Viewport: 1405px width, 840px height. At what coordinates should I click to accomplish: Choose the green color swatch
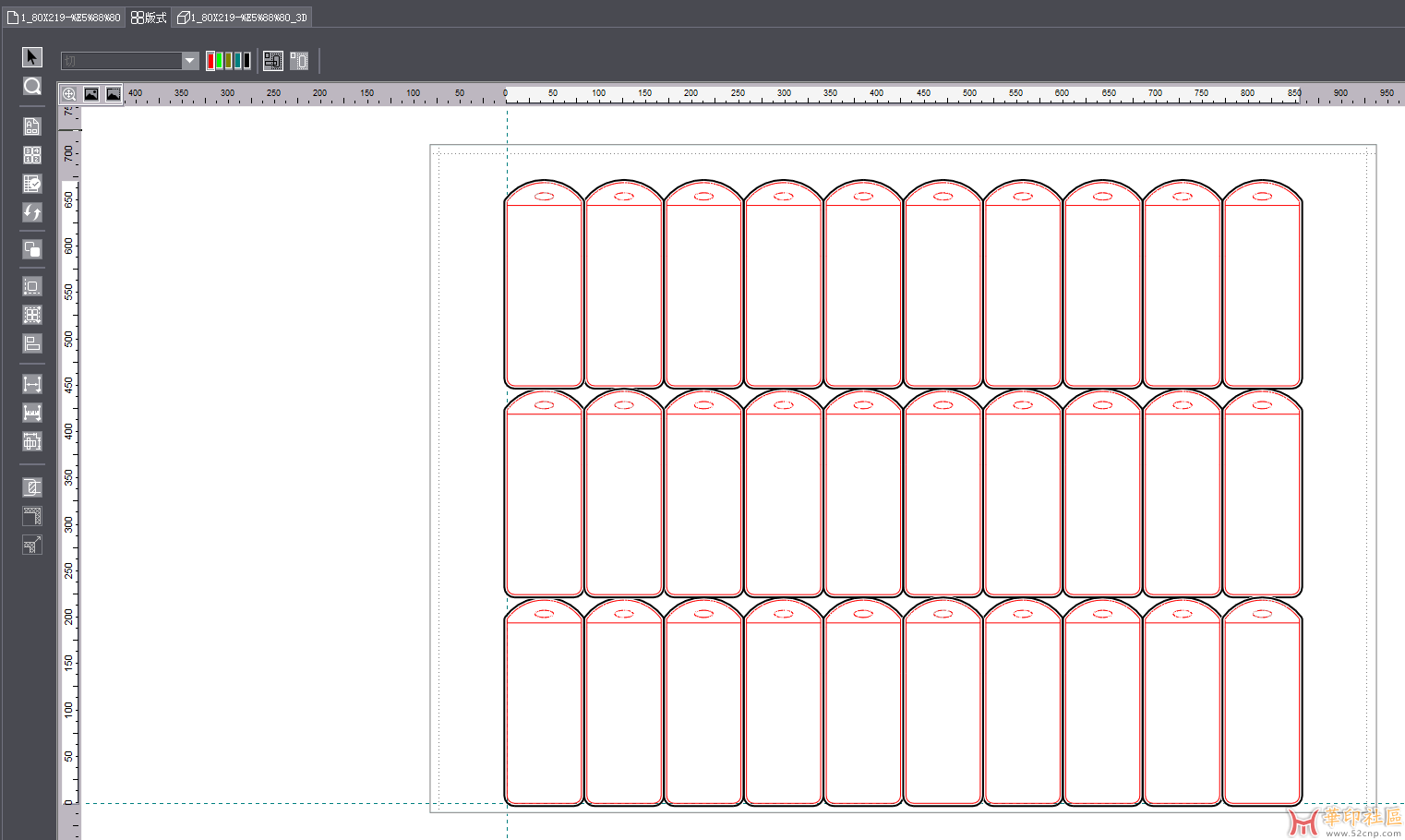(220, 61)
